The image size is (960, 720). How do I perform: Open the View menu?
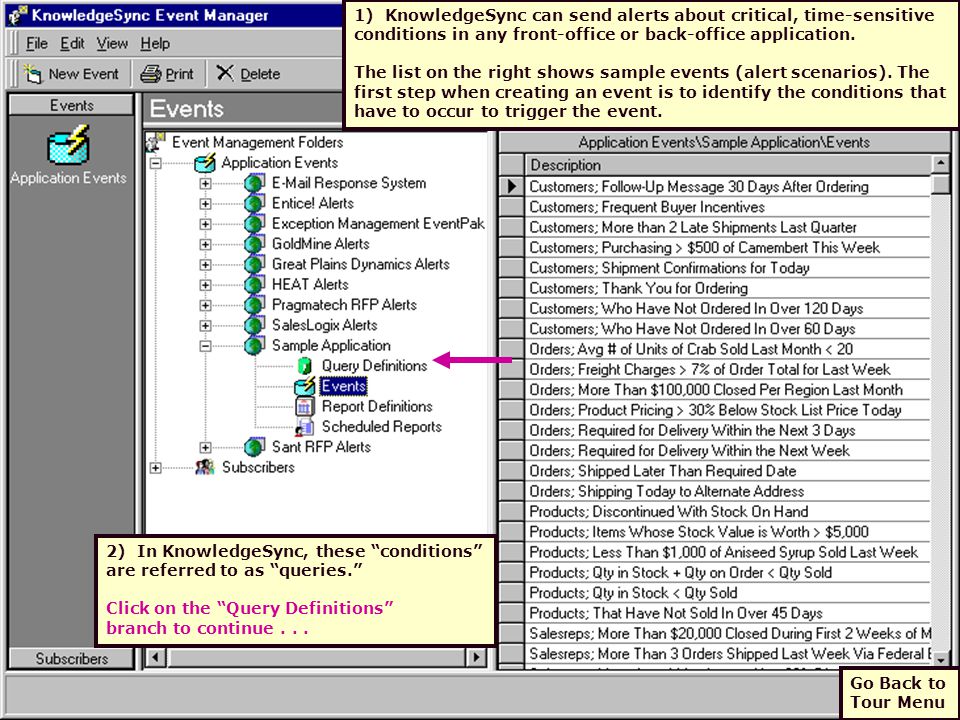112,43
